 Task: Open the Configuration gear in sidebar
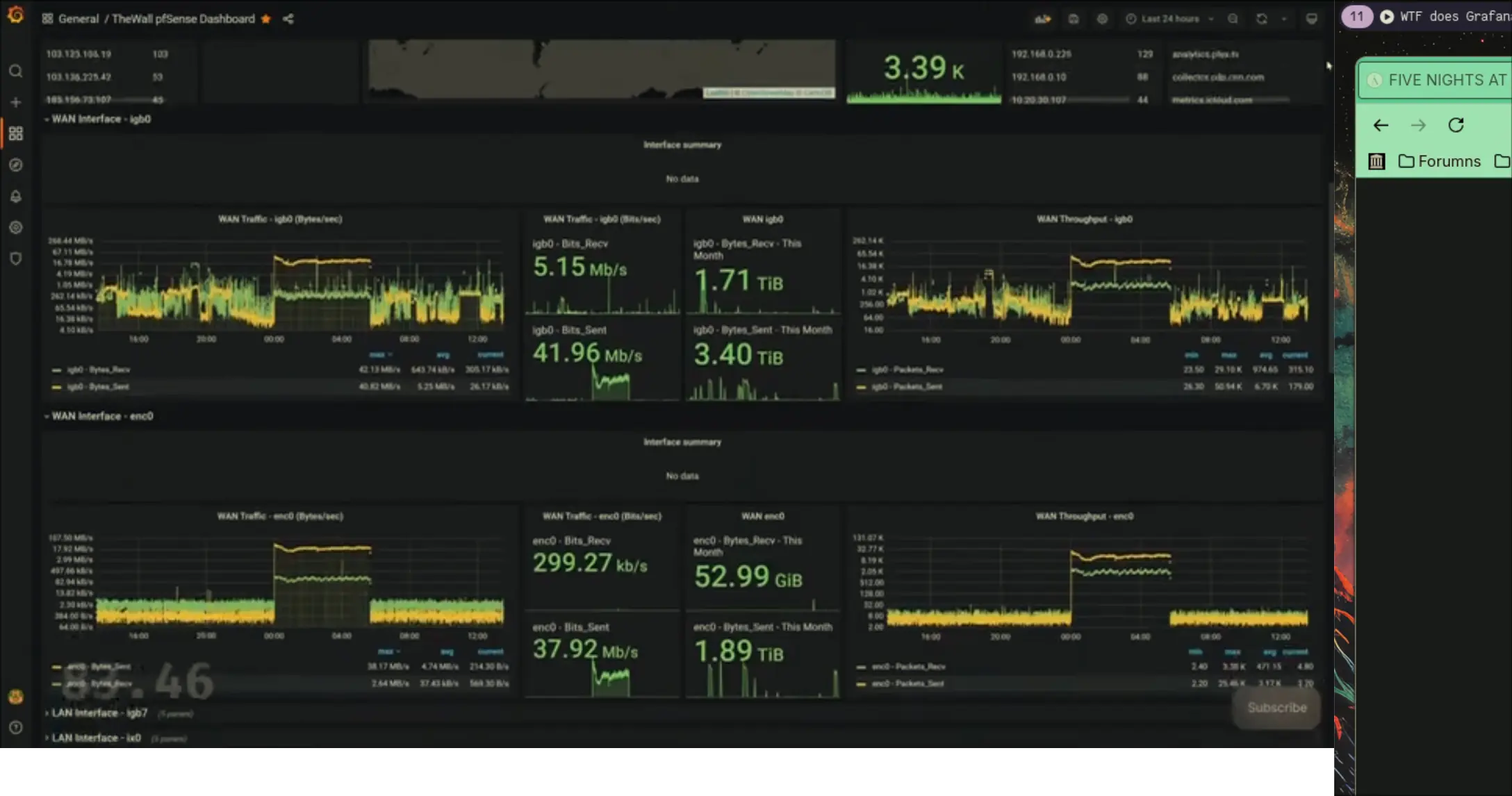(15, 228)
